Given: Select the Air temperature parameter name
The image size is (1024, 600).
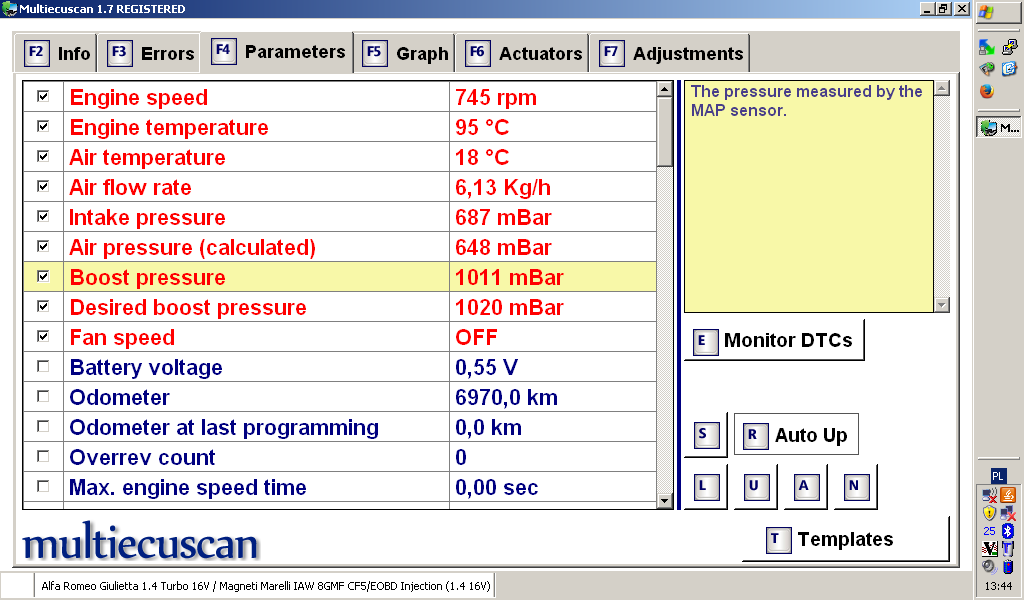Looking at the screenshot, I should tap(148, 157).
